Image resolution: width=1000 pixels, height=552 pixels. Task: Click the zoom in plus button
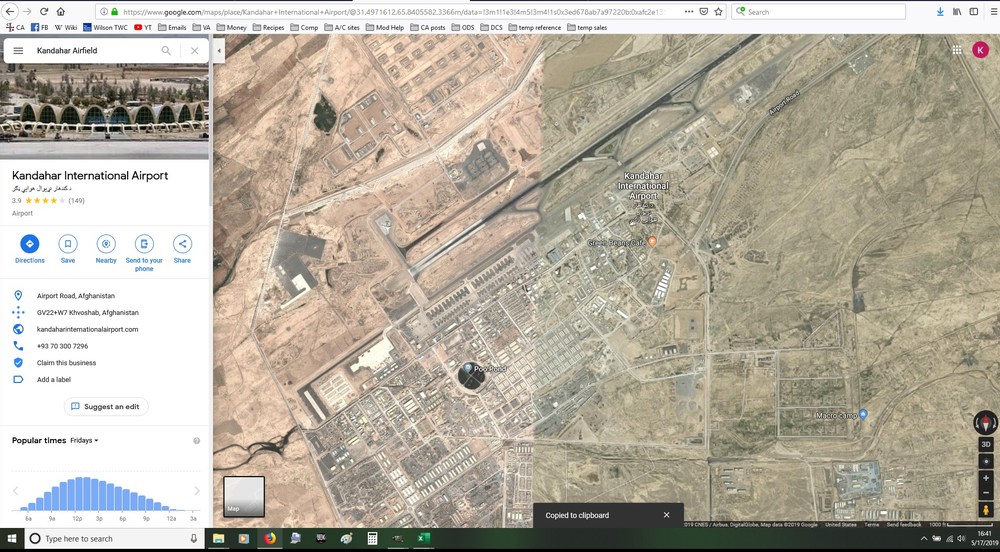[x=985, y=478]
